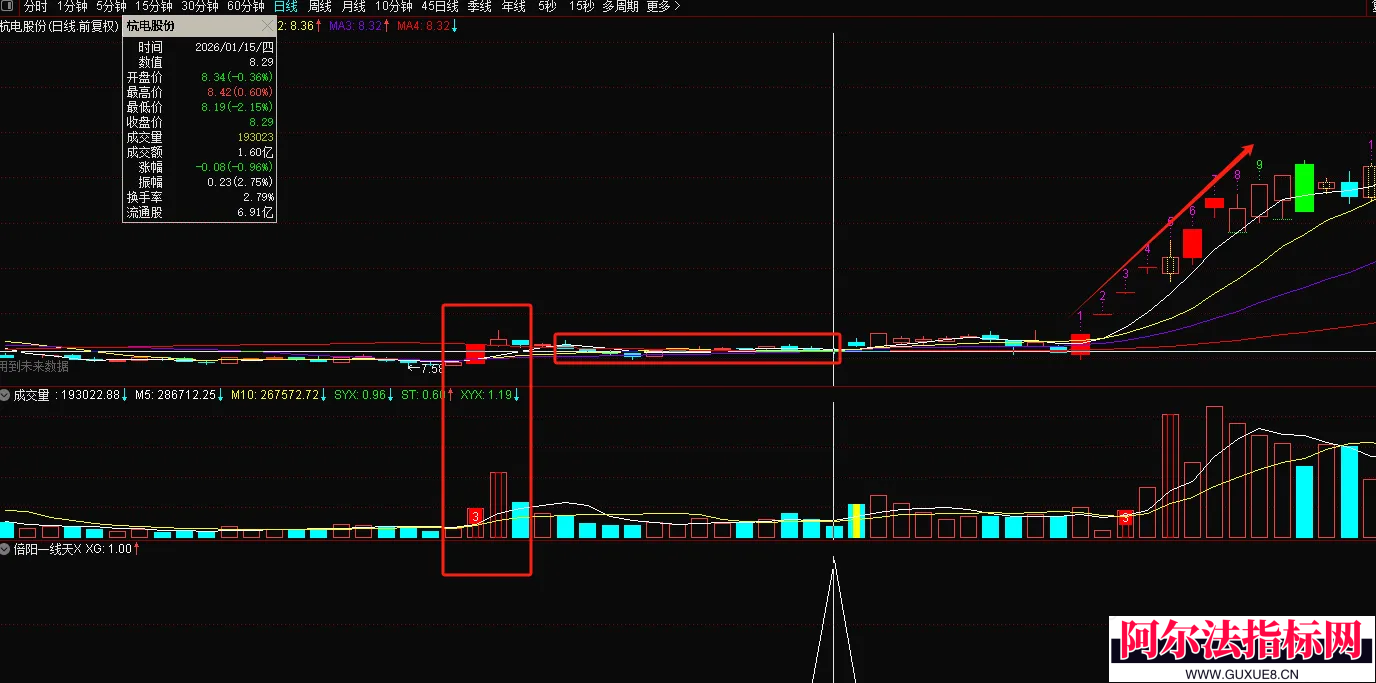Click the date 2026/01/15/四 in tooltip
Screen dimensions: 1376x683
(235, 47)
